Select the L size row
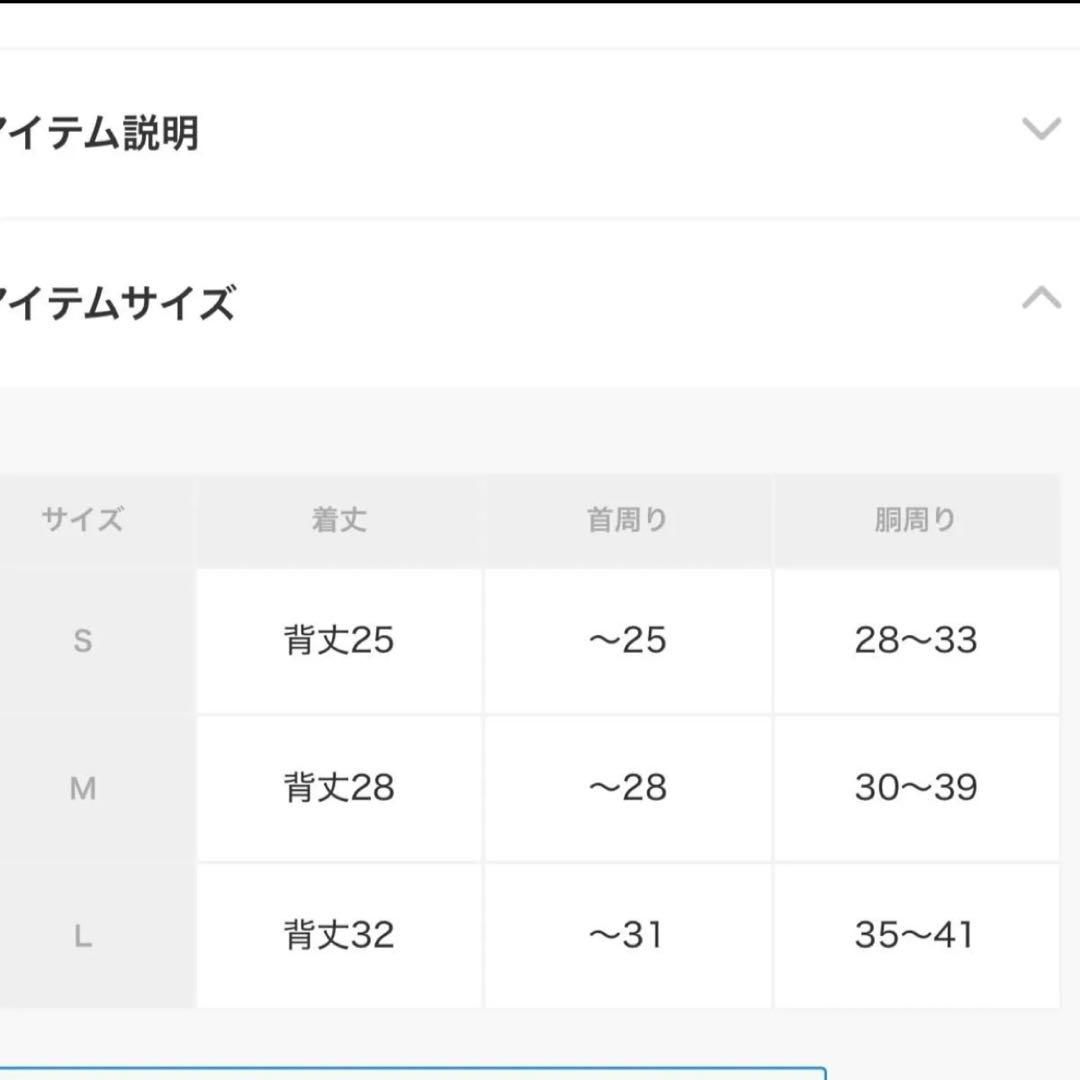This screenshot has height=1080, width=1080. pos(84,935)
